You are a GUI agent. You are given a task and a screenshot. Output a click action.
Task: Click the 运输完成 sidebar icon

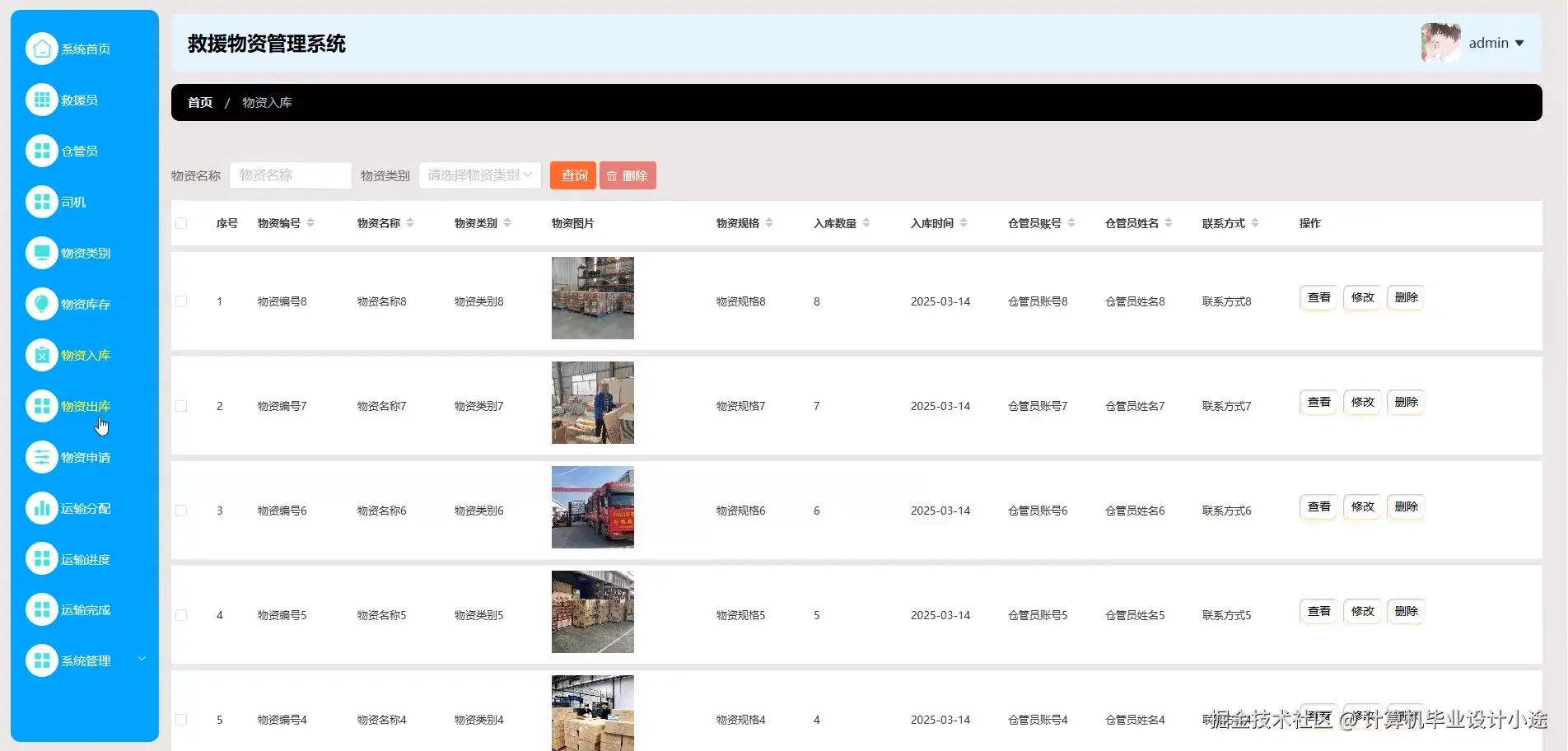point(42,609)
